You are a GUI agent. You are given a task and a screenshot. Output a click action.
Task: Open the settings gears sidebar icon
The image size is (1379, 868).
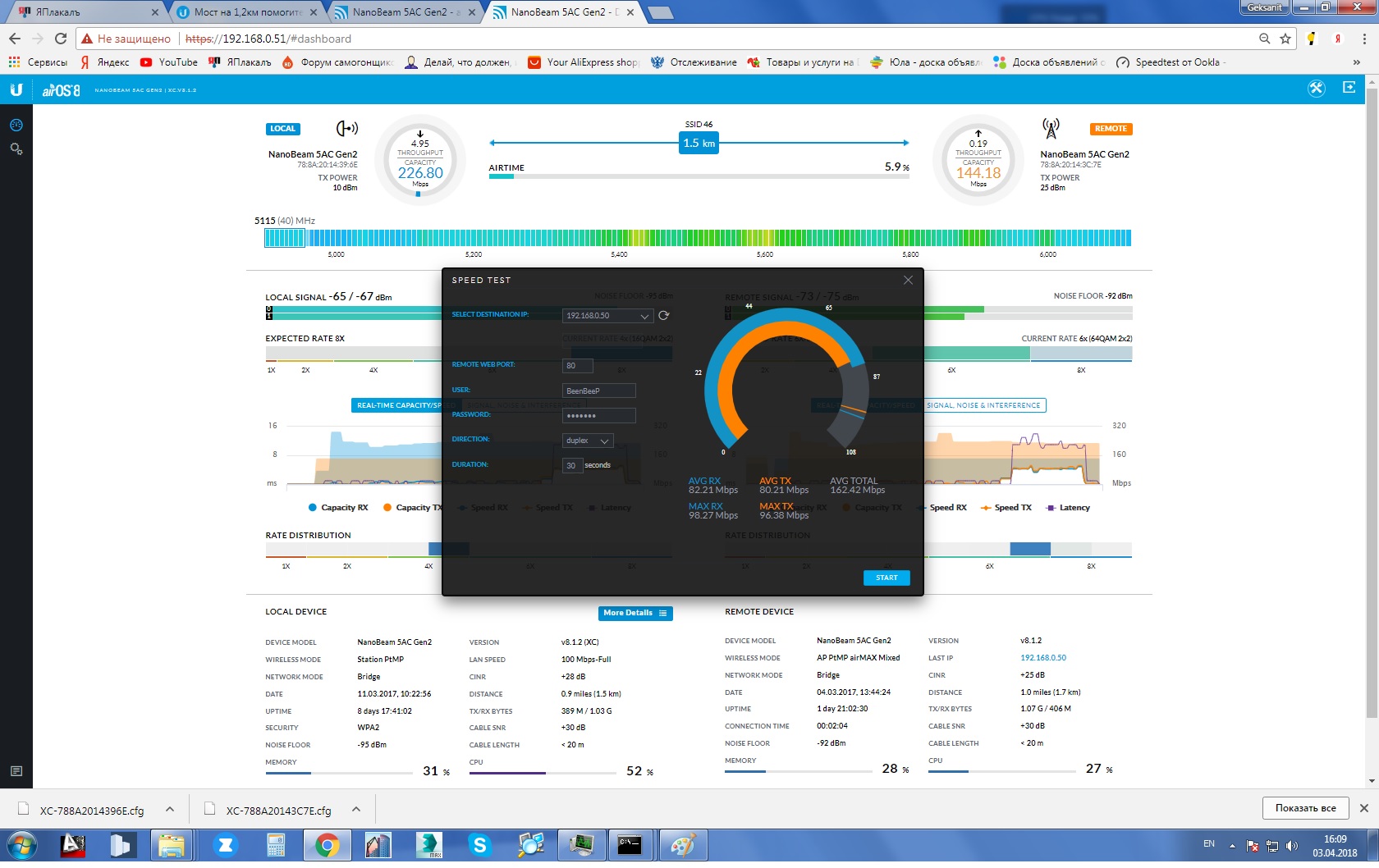click(16, 149)
